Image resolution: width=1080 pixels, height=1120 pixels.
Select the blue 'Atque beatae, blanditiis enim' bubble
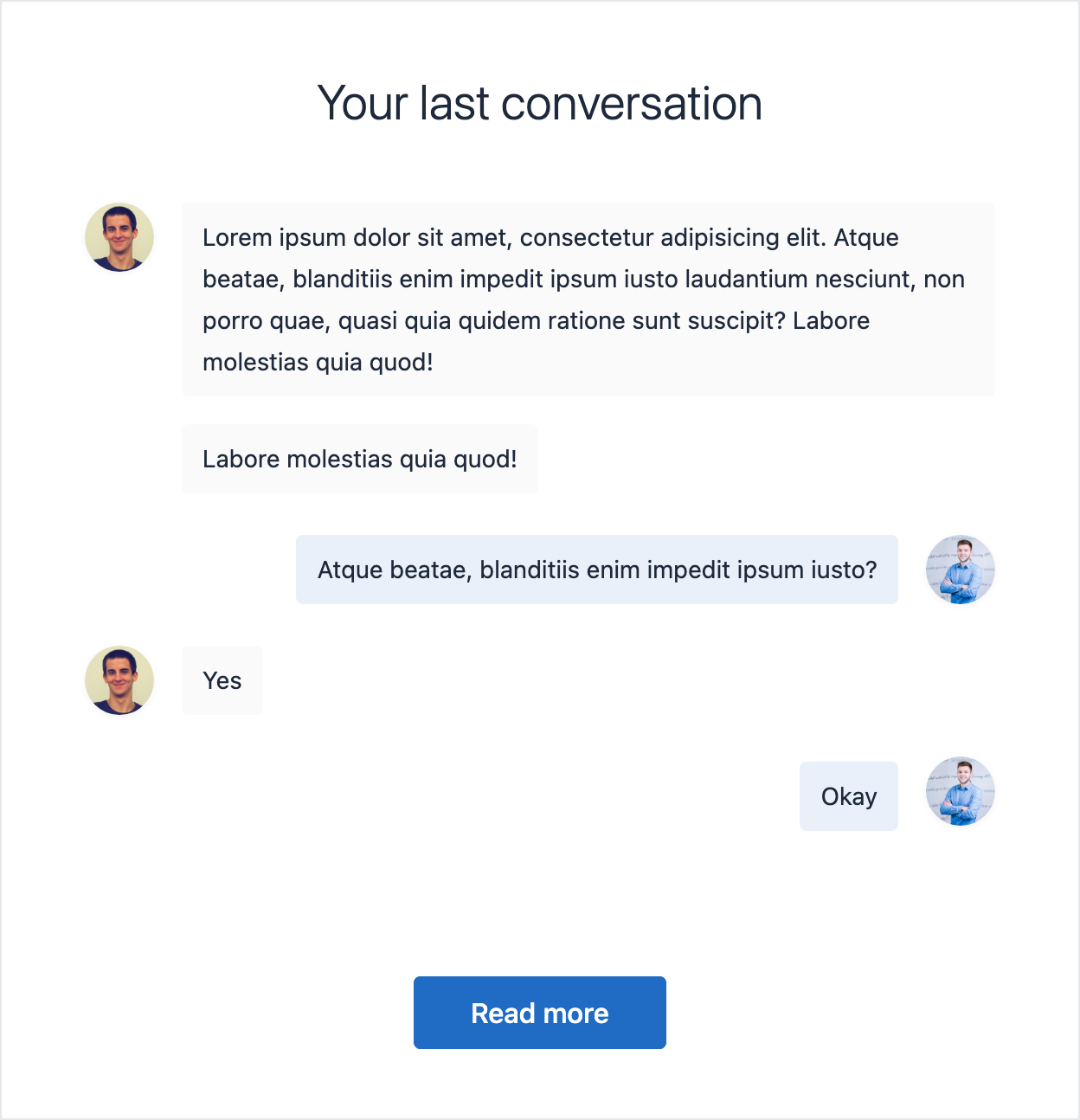597,570
